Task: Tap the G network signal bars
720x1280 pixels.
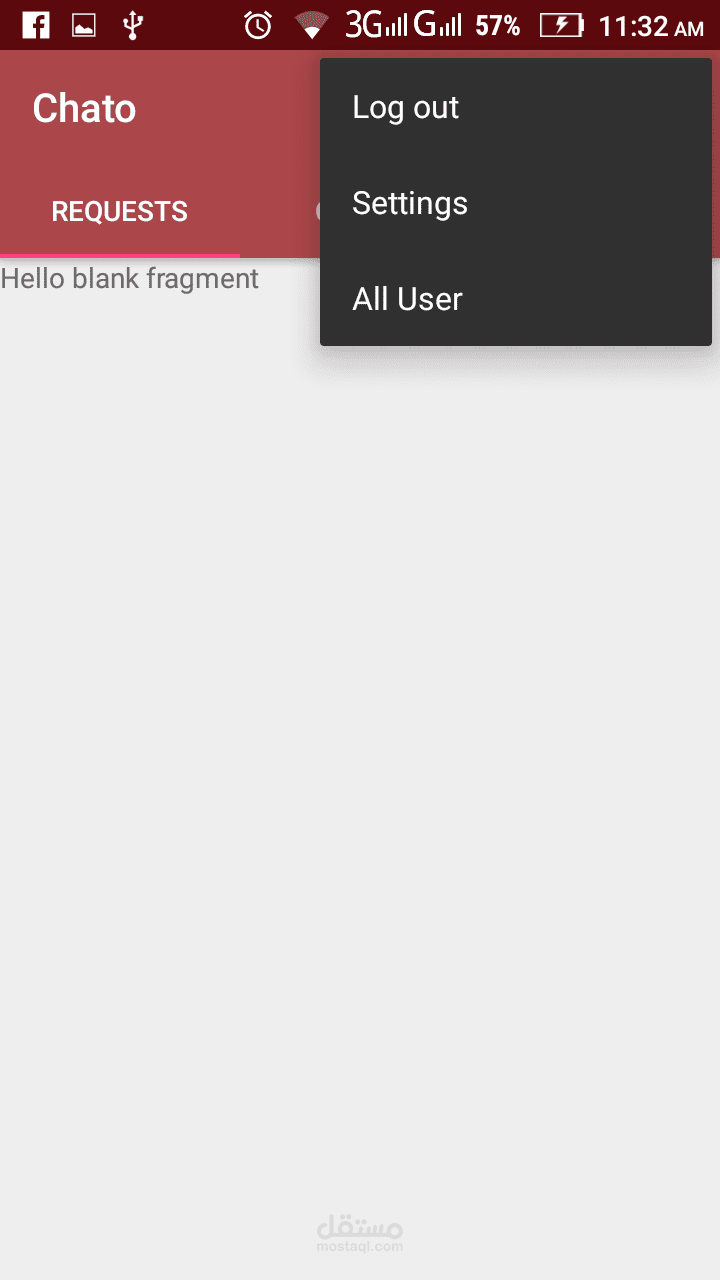Action: point(438,25)
